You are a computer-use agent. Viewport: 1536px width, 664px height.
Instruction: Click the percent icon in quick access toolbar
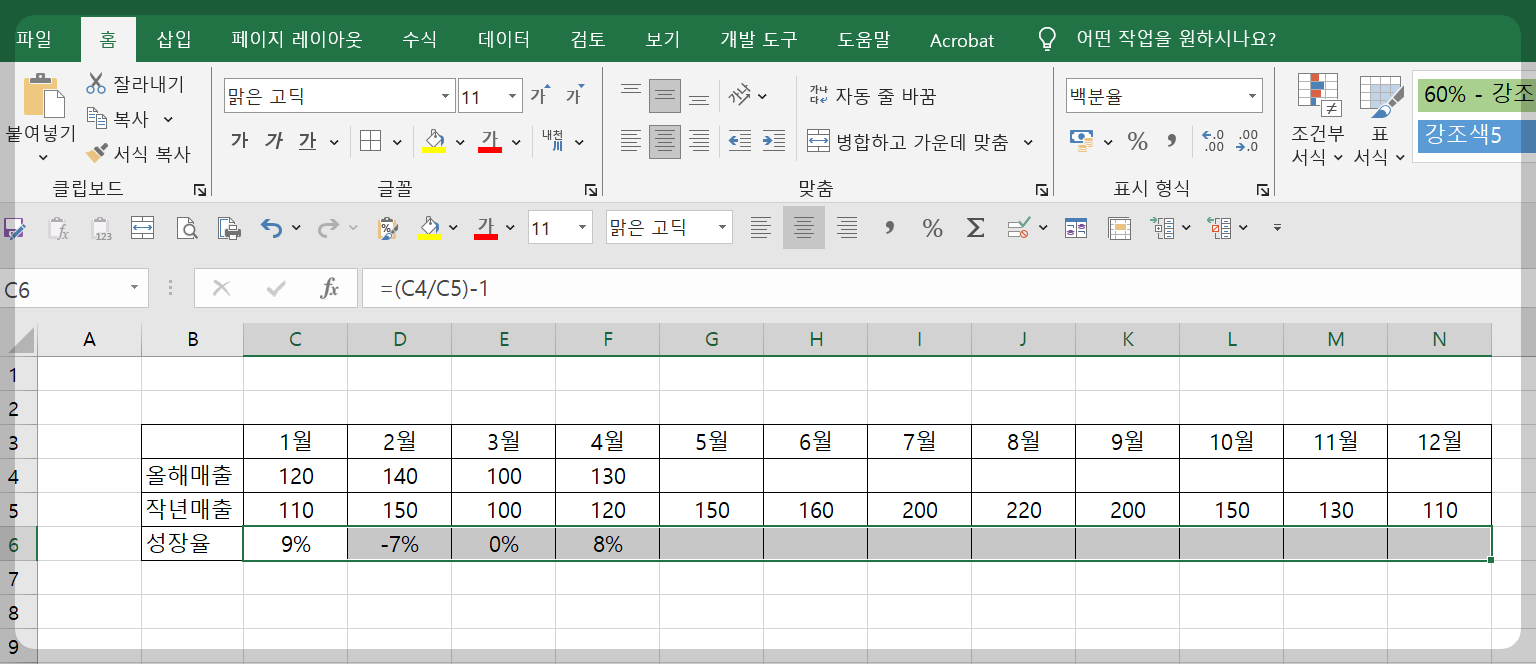[x=932, y=228]
